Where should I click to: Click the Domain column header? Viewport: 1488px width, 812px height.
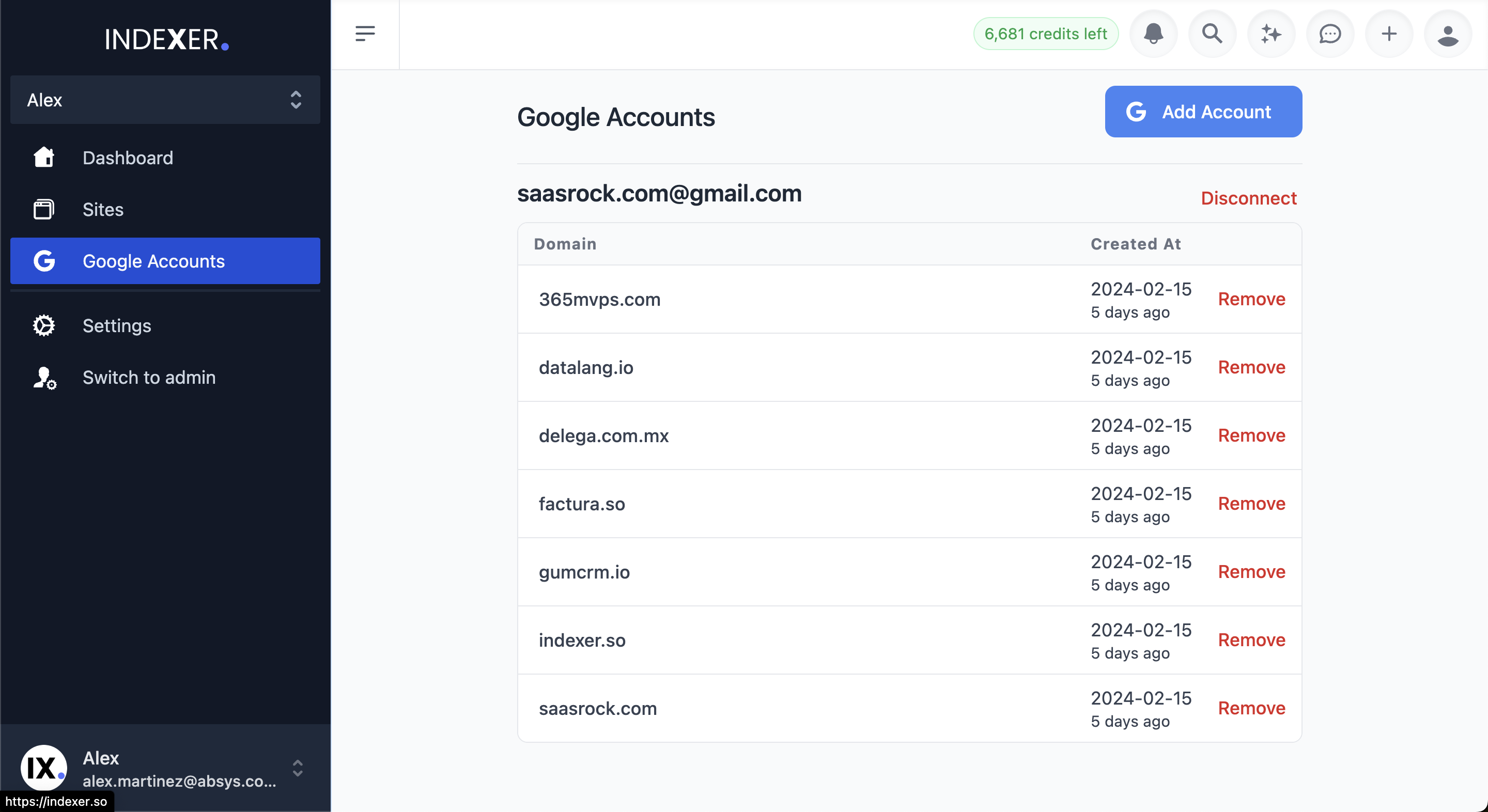(x=565, y=244)
